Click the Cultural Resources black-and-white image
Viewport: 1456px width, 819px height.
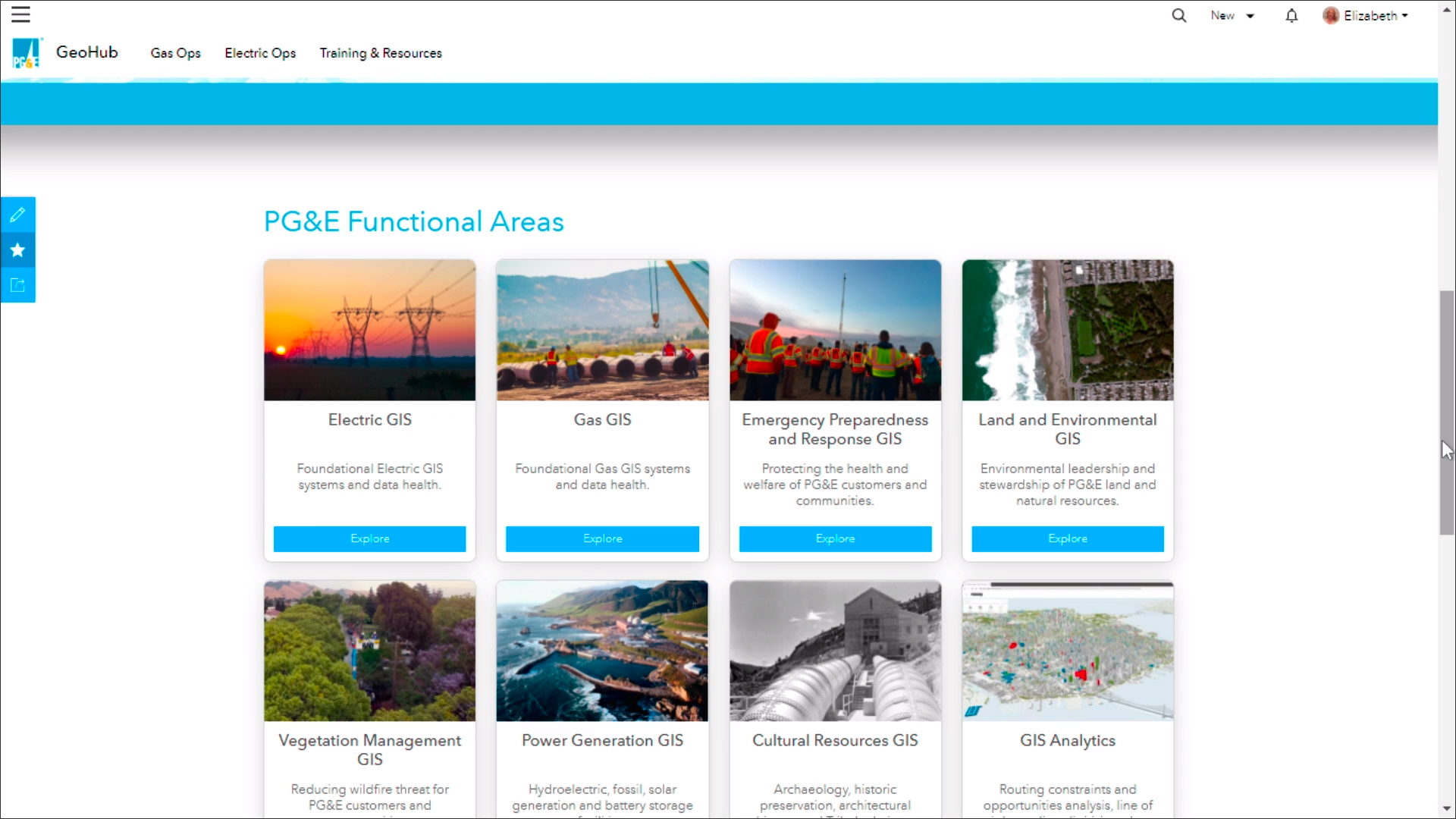pyautogui.click(x=836, y=651)
